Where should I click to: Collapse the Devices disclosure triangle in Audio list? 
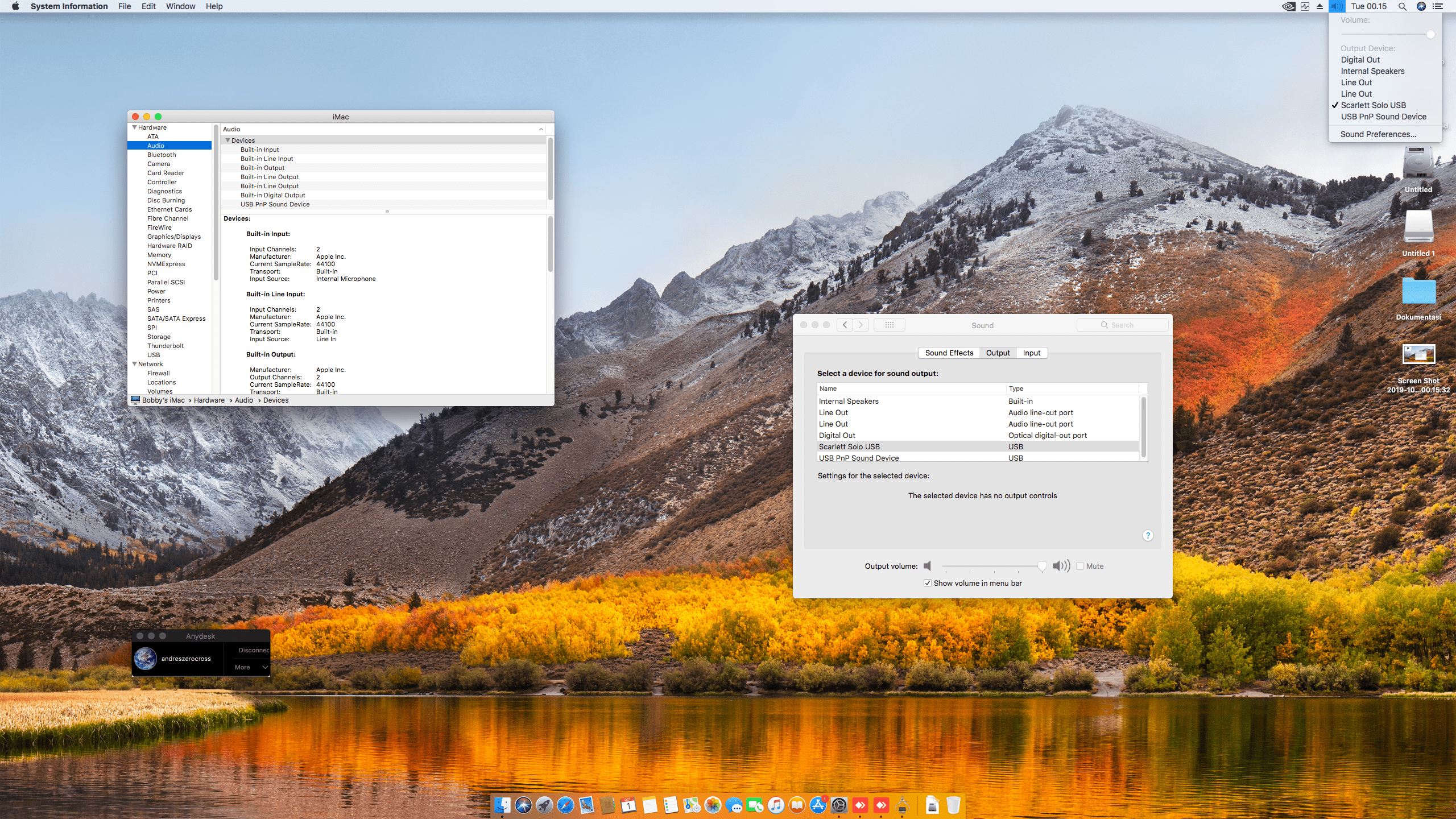tap(227, 140)
